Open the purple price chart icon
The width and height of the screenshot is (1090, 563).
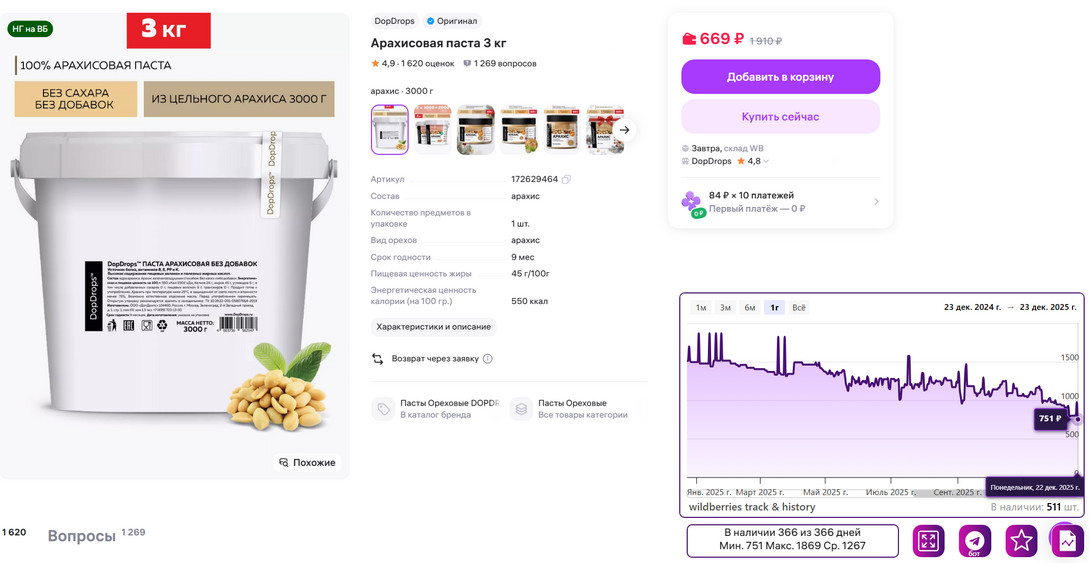[1066, 539]
